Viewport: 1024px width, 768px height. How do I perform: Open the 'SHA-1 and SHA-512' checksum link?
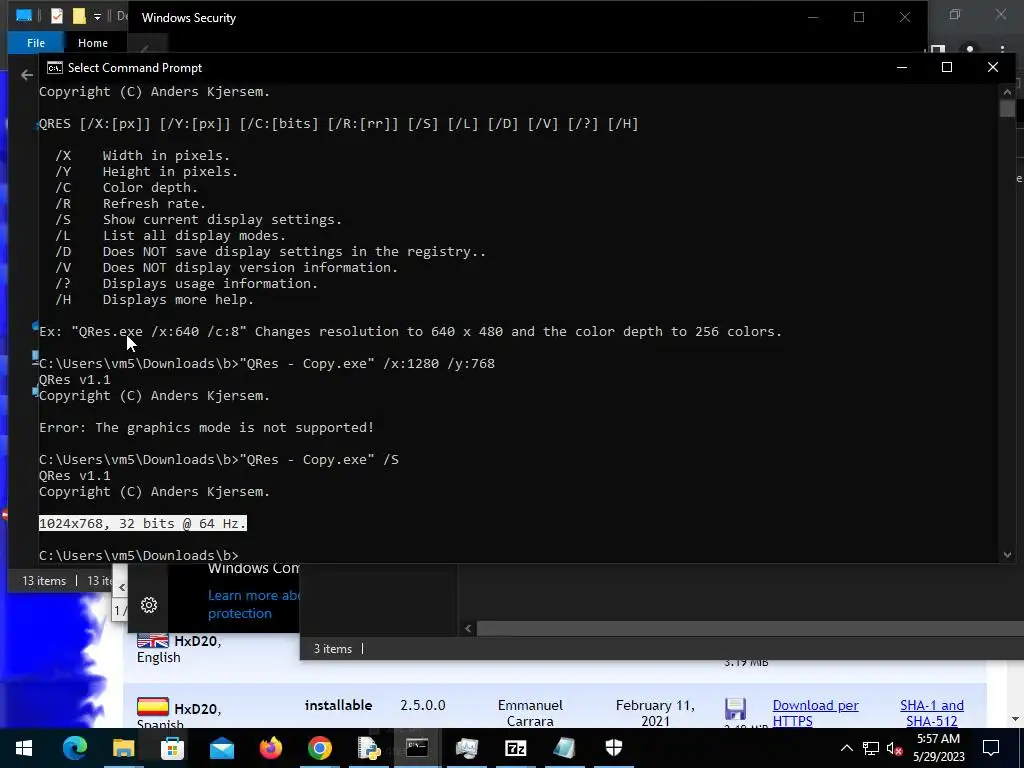tap(932, 713)
